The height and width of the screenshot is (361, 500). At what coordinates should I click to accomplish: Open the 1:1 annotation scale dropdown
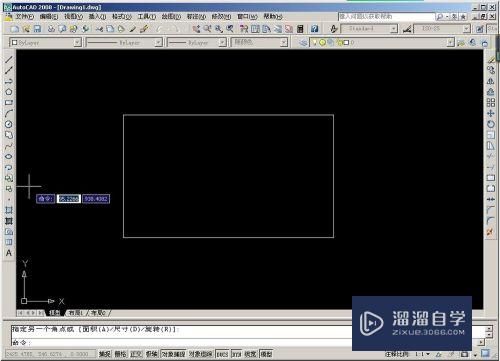coord(423,354)
